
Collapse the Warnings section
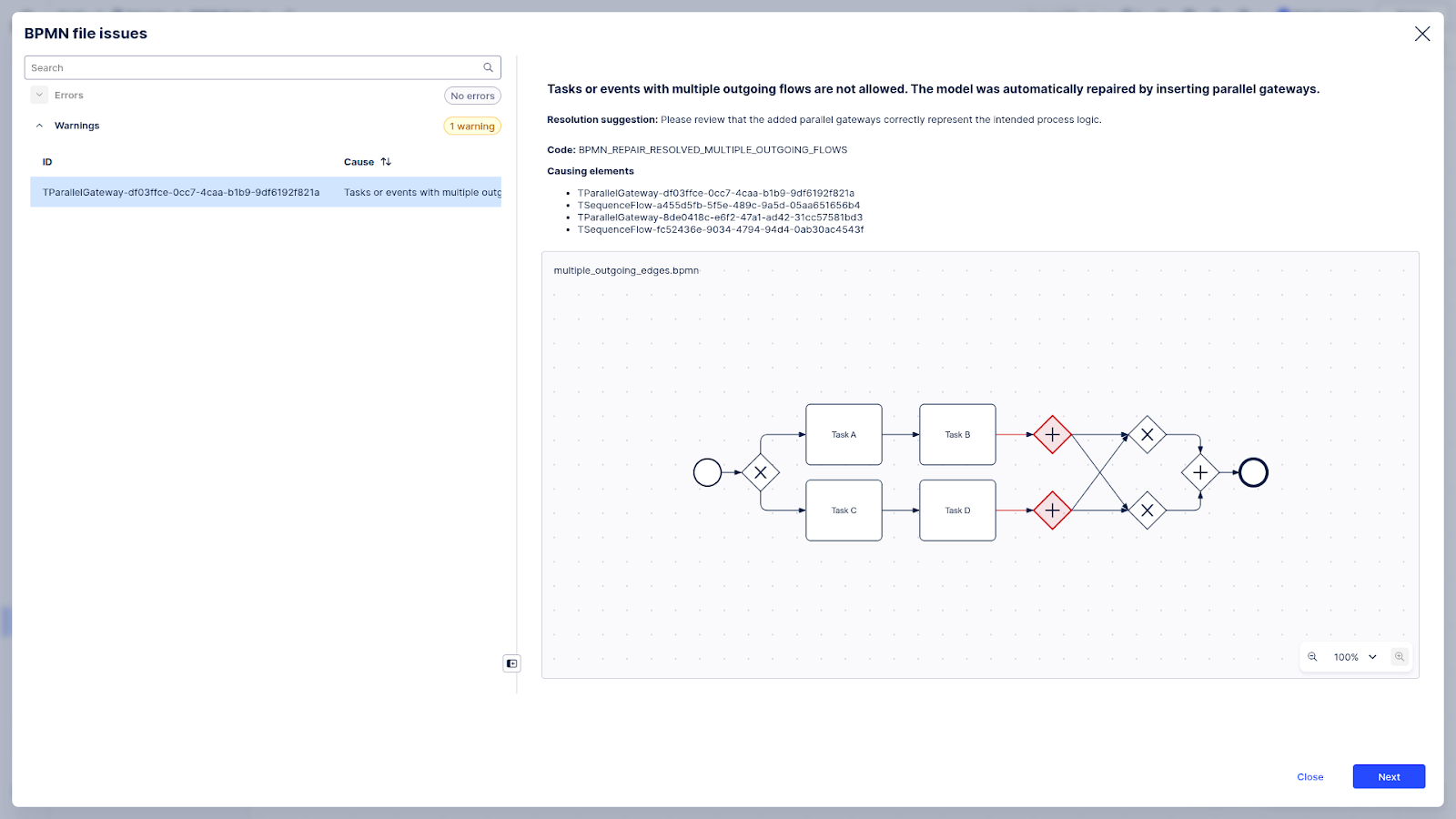coord(39,126)
